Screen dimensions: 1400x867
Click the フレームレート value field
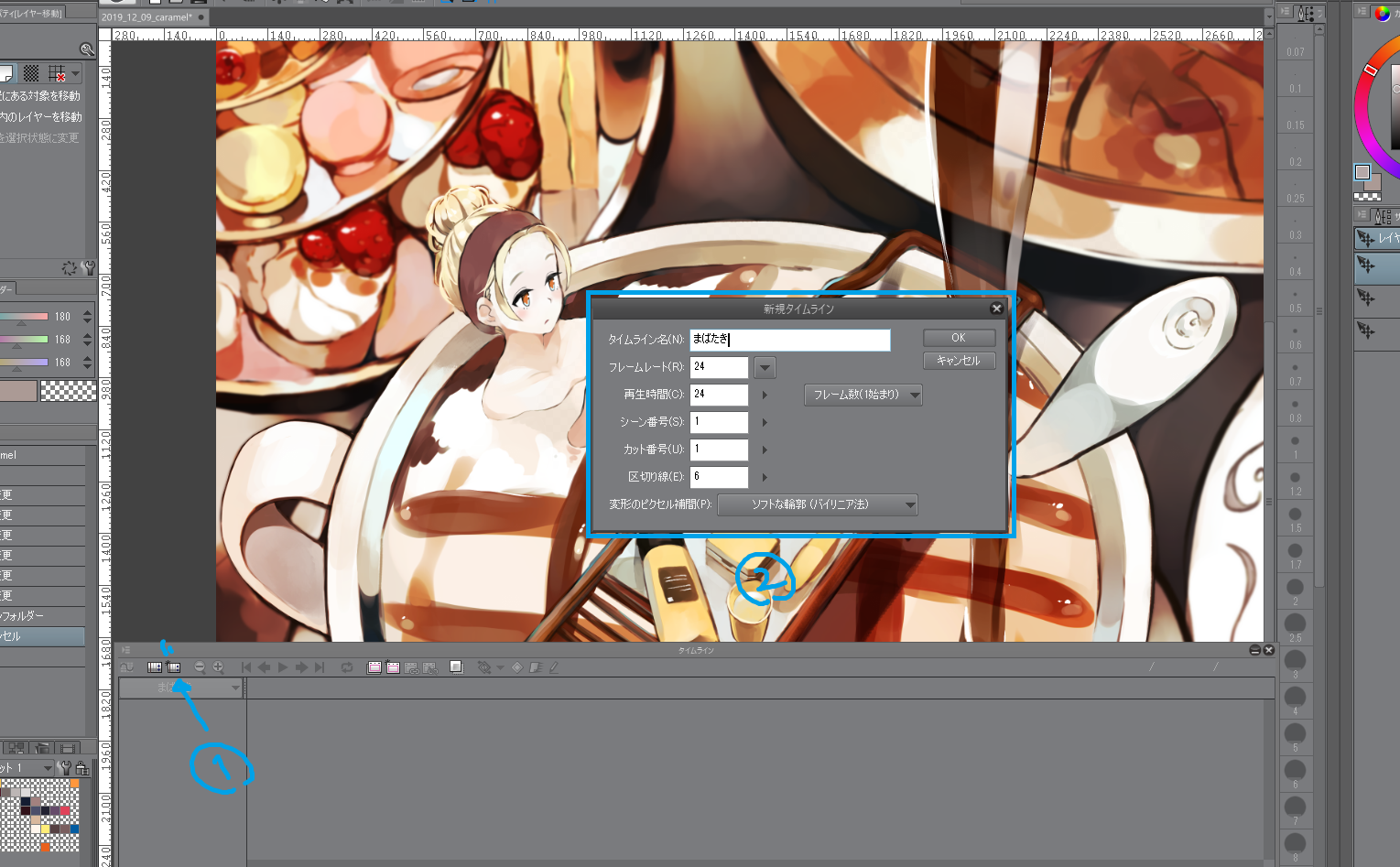click(x=719, y=367)
